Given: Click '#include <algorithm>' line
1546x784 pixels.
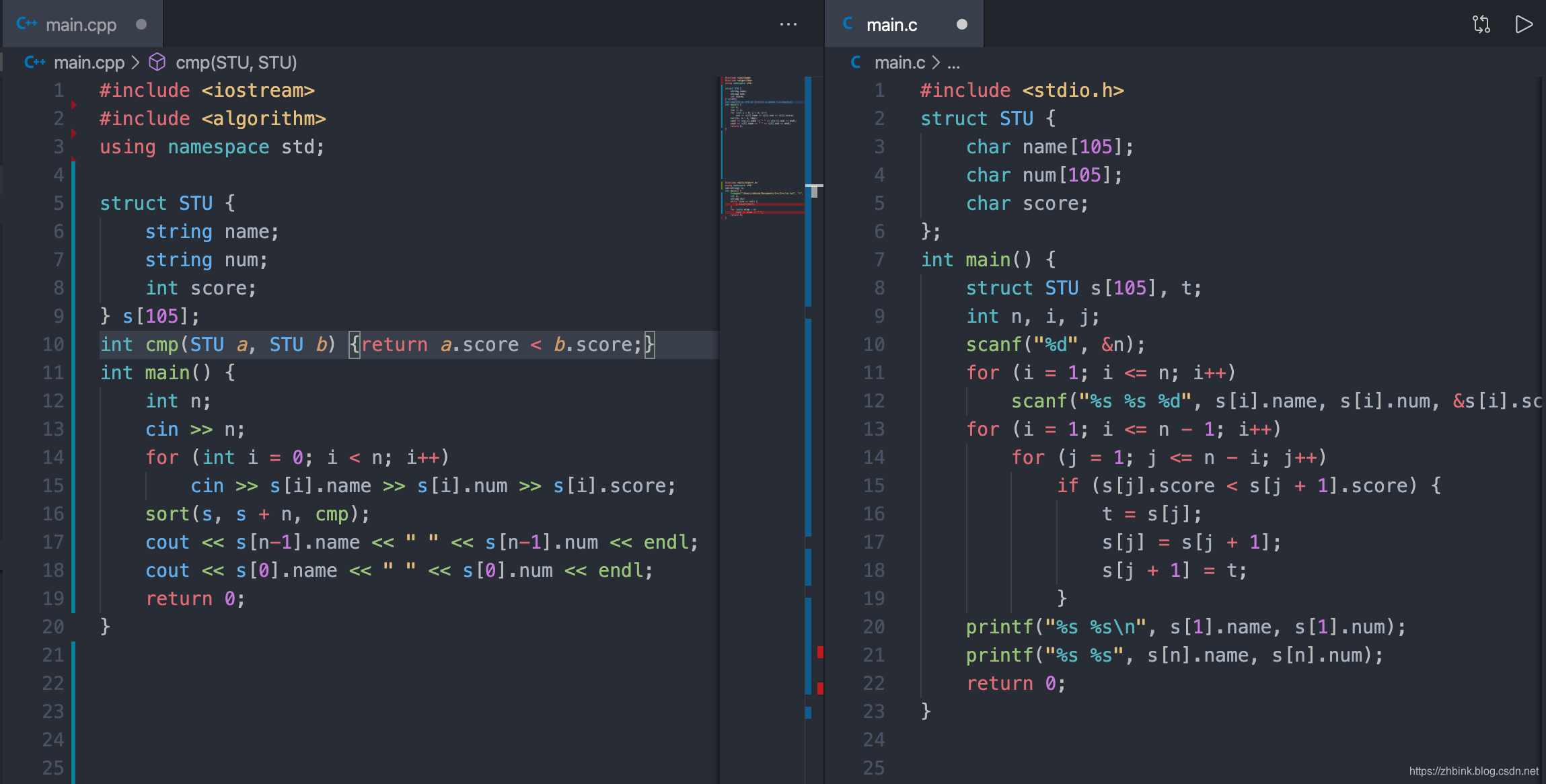Looking at the screenshot, I should [213, 118].
